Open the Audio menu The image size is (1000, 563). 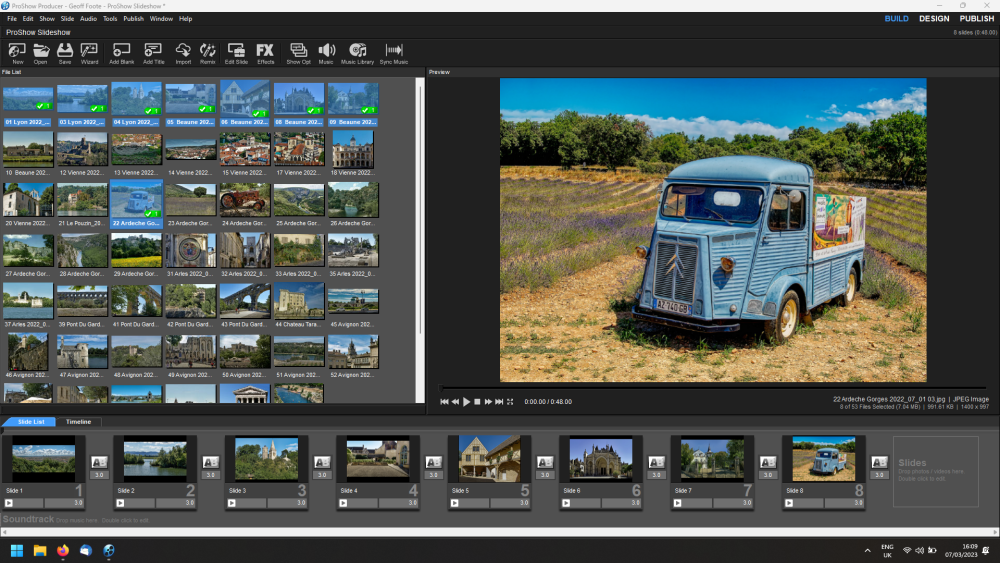[x=88, y=19]
